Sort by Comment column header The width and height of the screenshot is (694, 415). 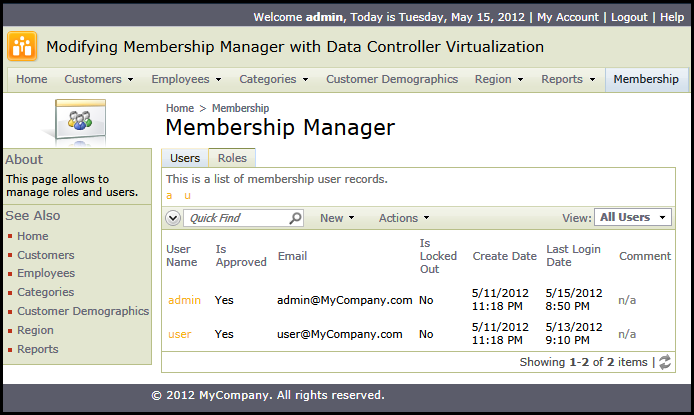tap(645, 256)
